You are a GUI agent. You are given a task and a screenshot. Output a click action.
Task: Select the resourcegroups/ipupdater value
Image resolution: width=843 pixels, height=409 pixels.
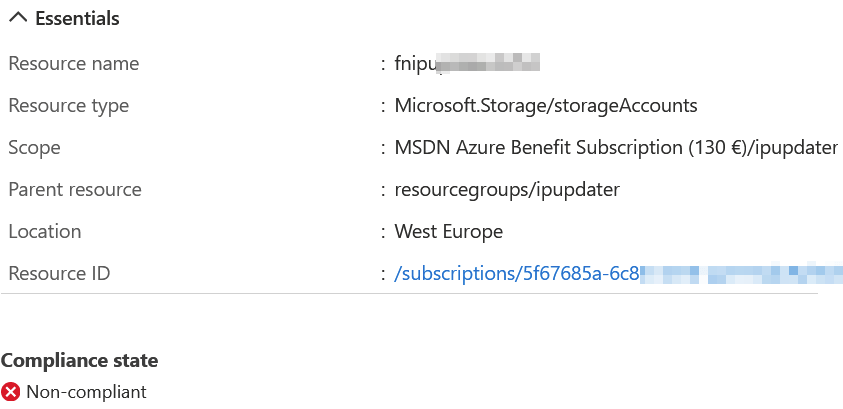click(507, 189)
